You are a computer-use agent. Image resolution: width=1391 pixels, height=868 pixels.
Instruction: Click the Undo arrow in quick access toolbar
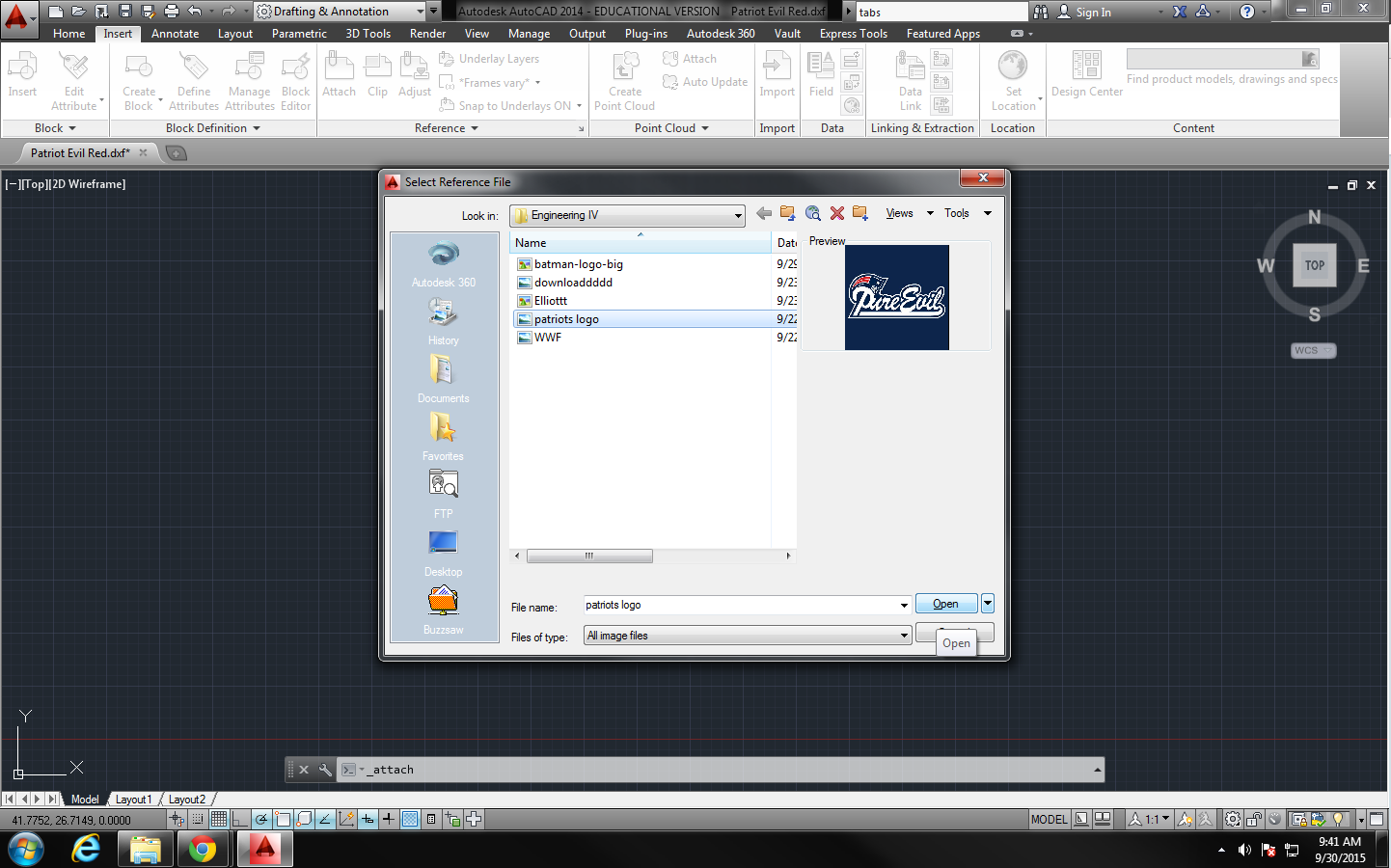[195, 12]
